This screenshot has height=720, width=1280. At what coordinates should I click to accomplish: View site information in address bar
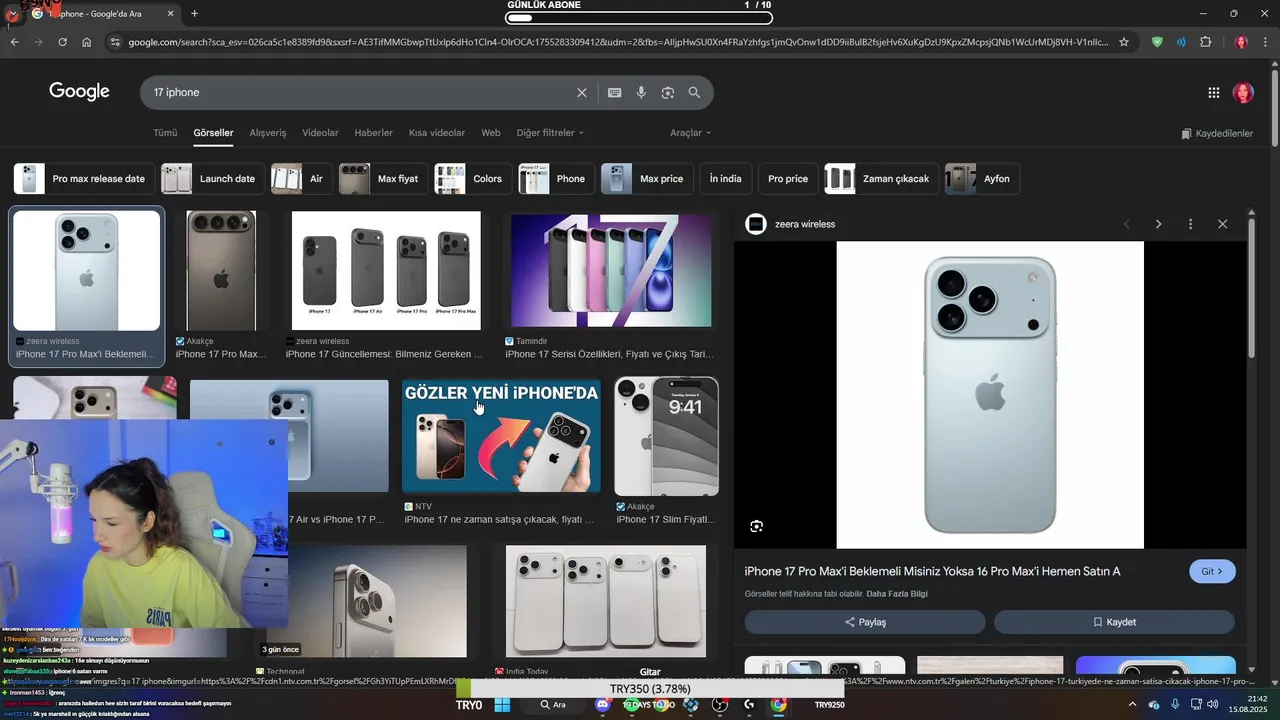114,42
